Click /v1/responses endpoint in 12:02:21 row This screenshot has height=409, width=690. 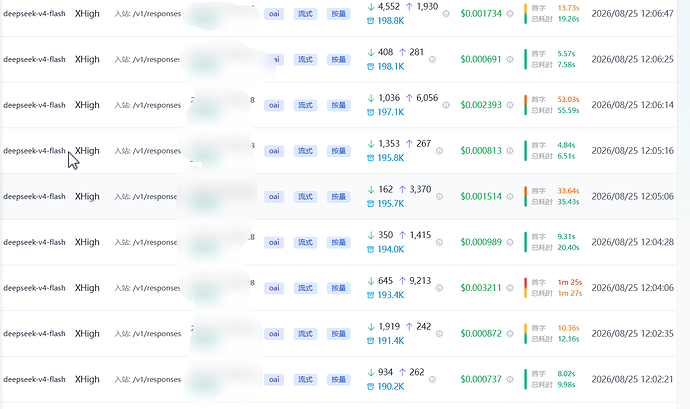pos(157,380)
